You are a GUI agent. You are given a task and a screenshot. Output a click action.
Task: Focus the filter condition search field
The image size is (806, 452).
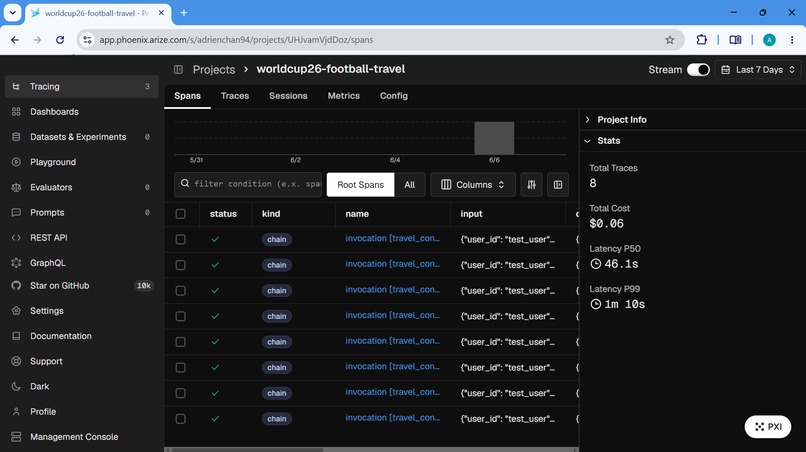(x=248, y=185)
